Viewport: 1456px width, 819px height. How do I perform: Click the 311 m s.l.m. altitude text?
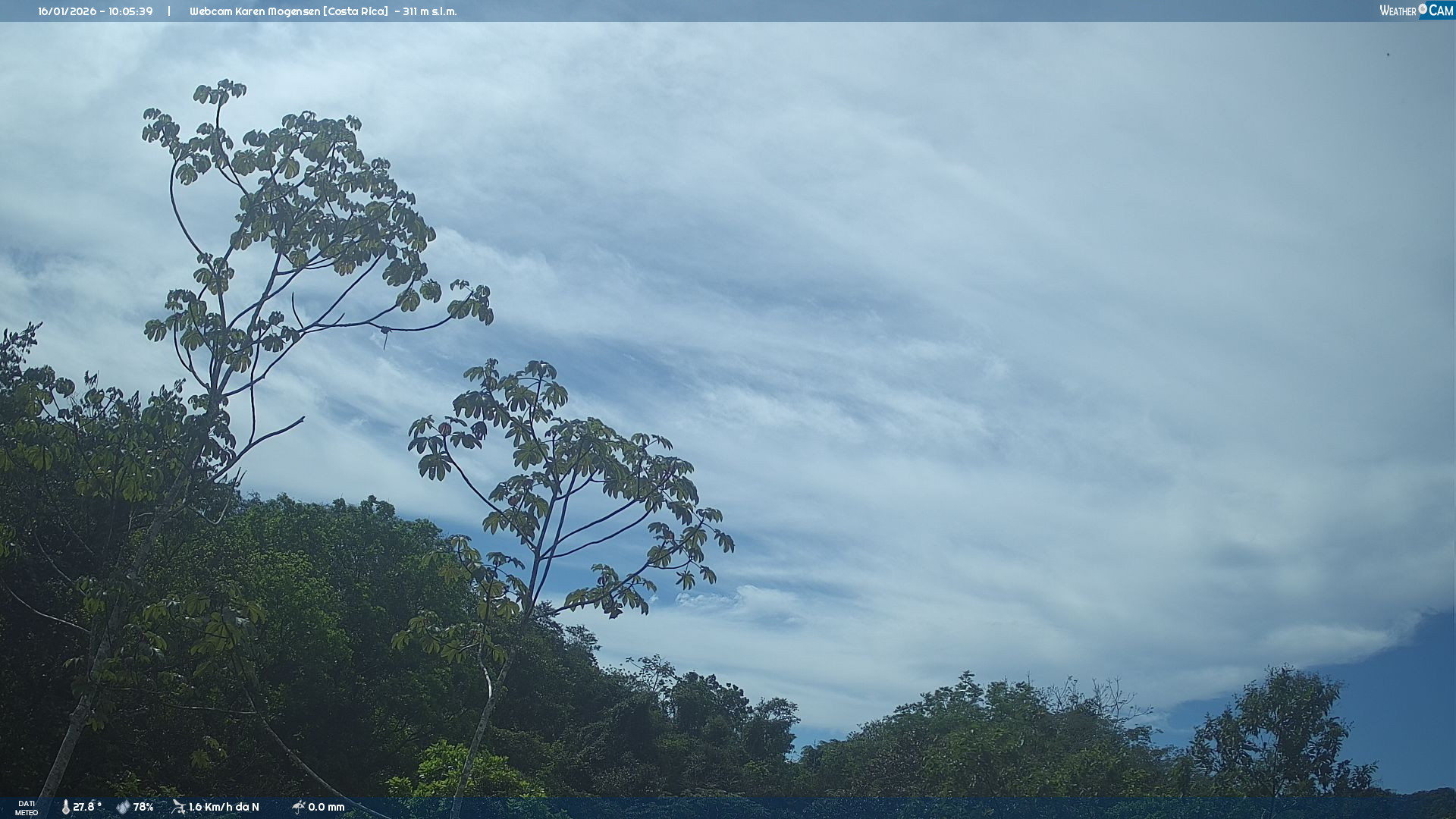429,11
